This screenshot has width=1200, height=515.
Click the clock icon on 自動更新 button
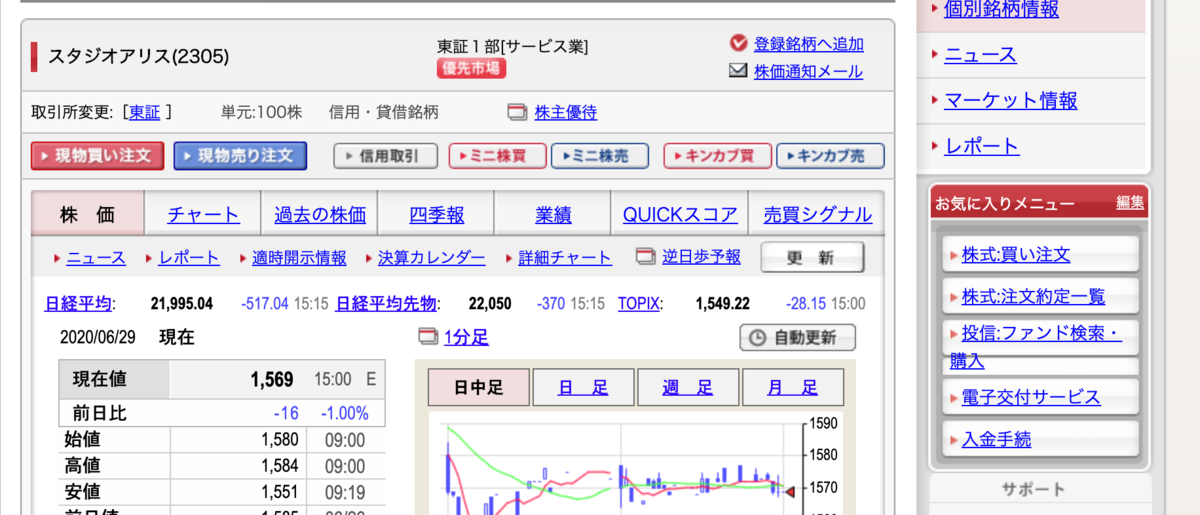click(759, 338)
